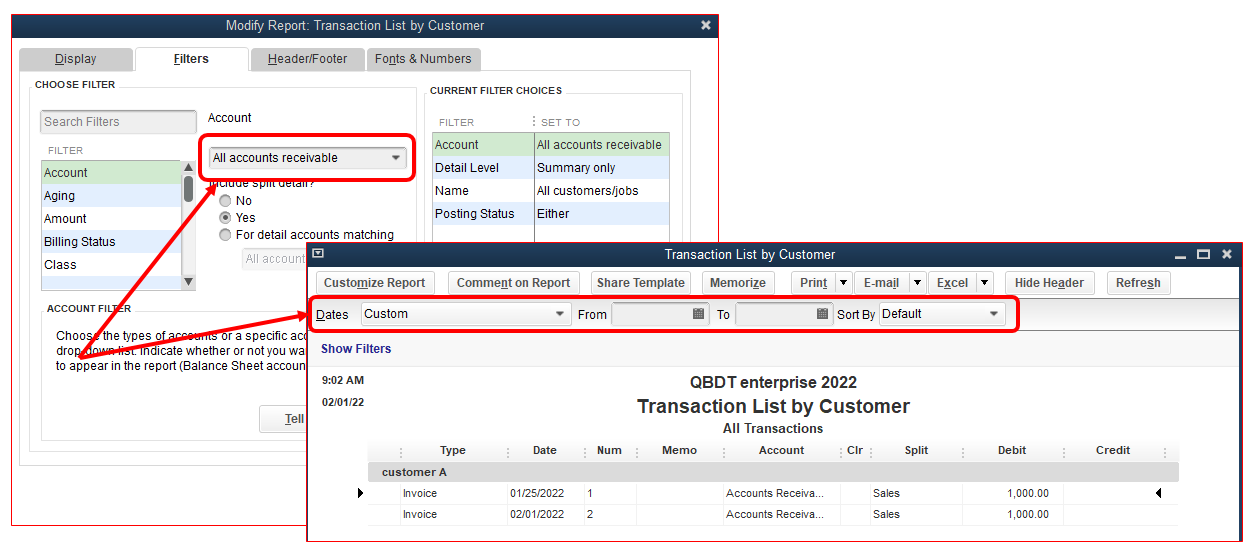This screenshot has height=549, width=1255.
Task: Click the Tell me more button partially shown
Action: 282,419
